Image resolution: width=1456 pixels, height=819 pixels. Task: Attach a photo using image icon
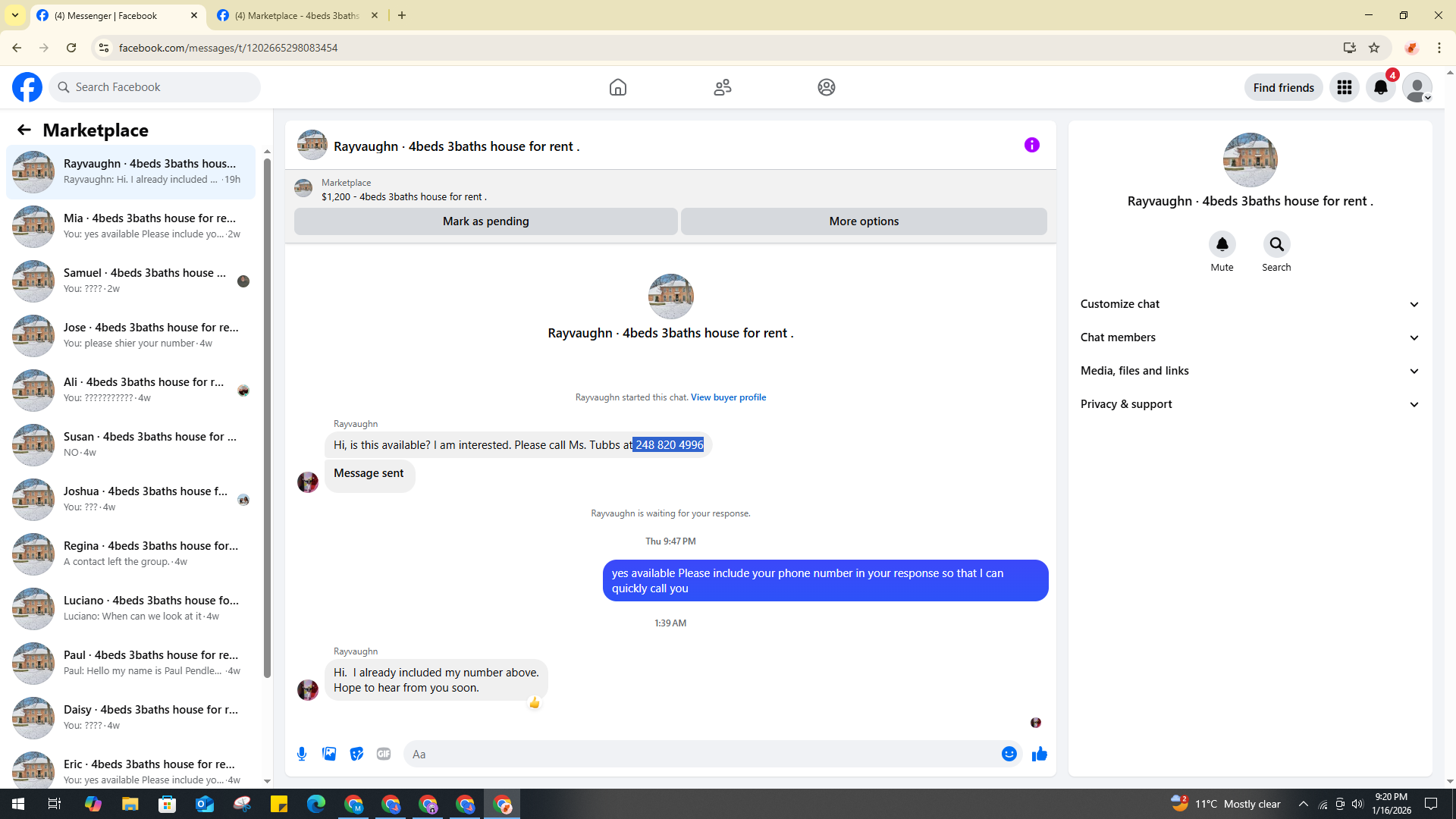click(x=329, y=754)
